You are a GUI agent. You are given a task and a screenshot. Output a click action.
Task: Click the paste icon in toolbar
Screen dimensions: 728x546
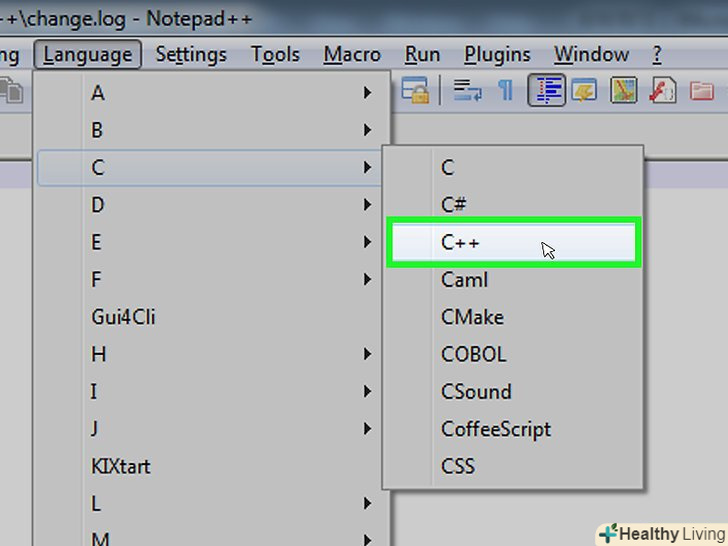11,90
